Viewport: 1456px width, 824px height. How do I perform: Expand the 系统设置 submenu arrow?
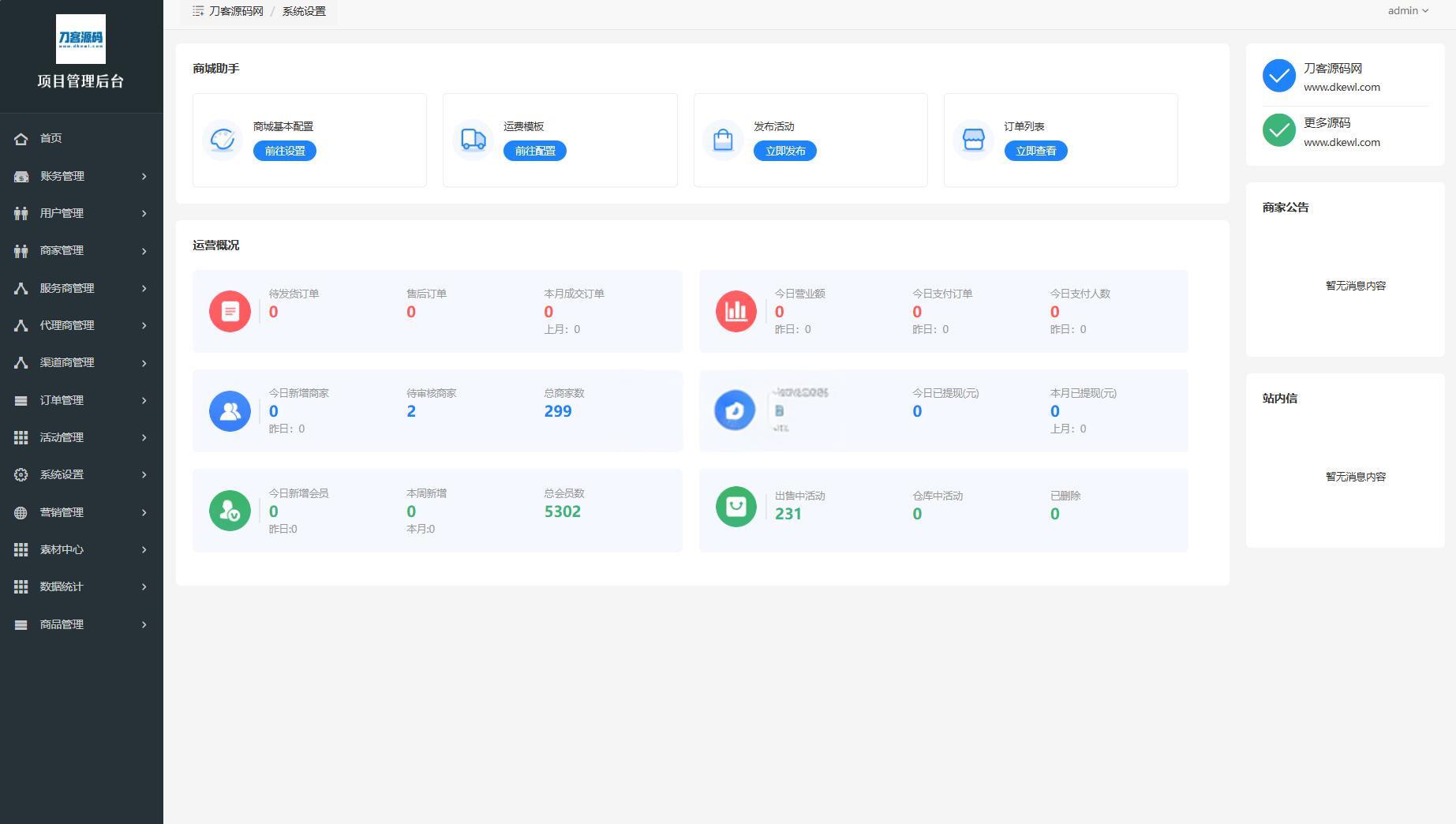pos(144,474)
